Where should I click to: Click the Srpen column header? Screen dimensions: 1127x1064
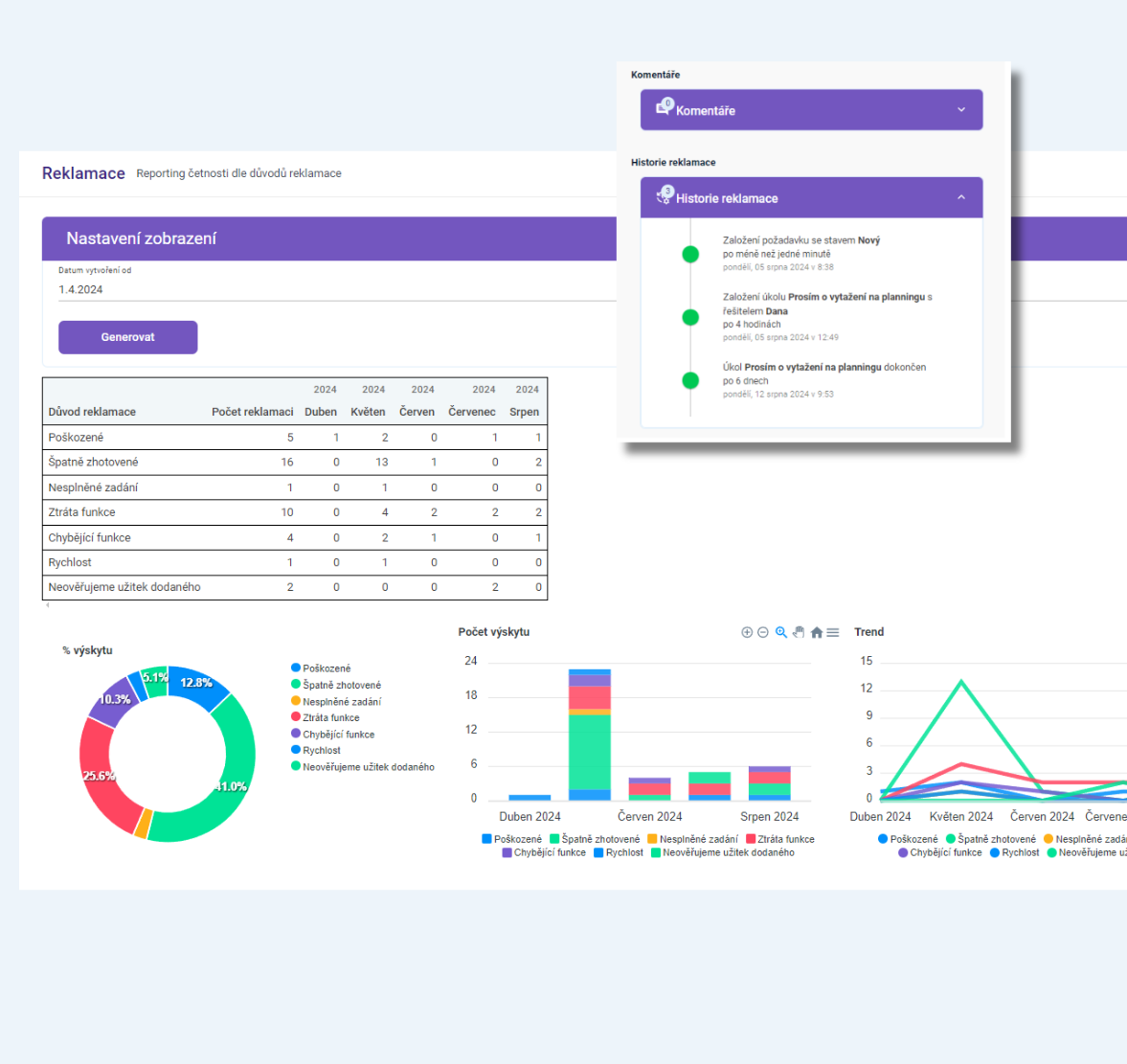[x=524, y=412]
